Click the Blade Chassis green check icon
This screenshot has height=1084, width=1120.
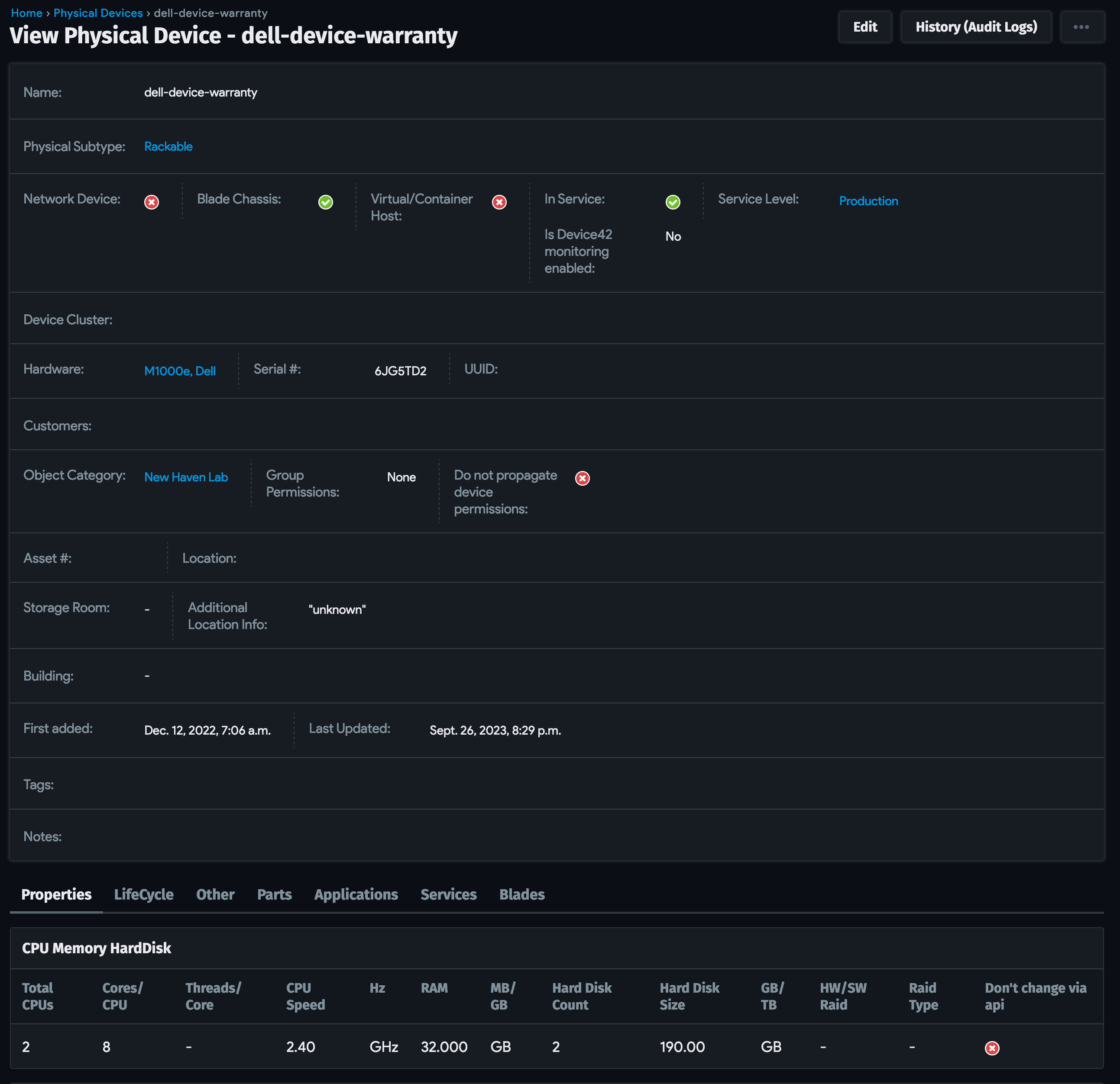click(326, 202)
